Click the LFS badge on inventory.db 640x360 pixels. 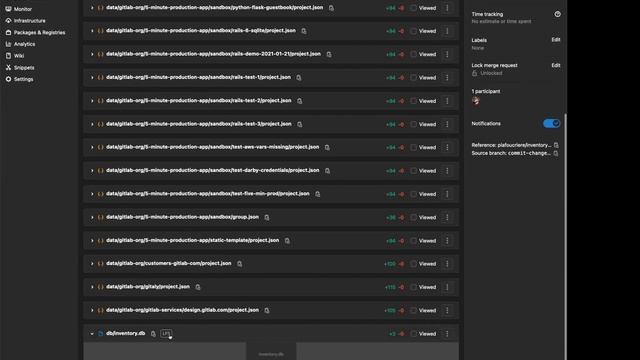tap(166, 333)
